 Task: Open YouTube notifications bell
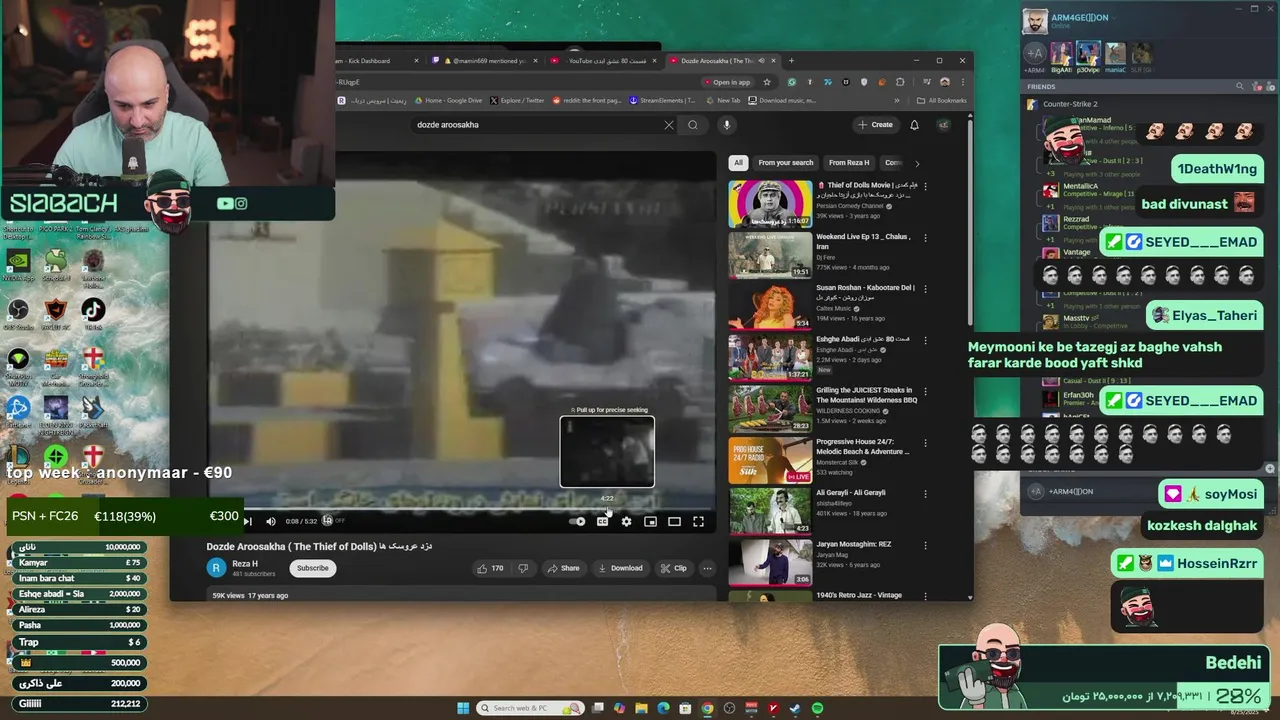coord(914,125)
